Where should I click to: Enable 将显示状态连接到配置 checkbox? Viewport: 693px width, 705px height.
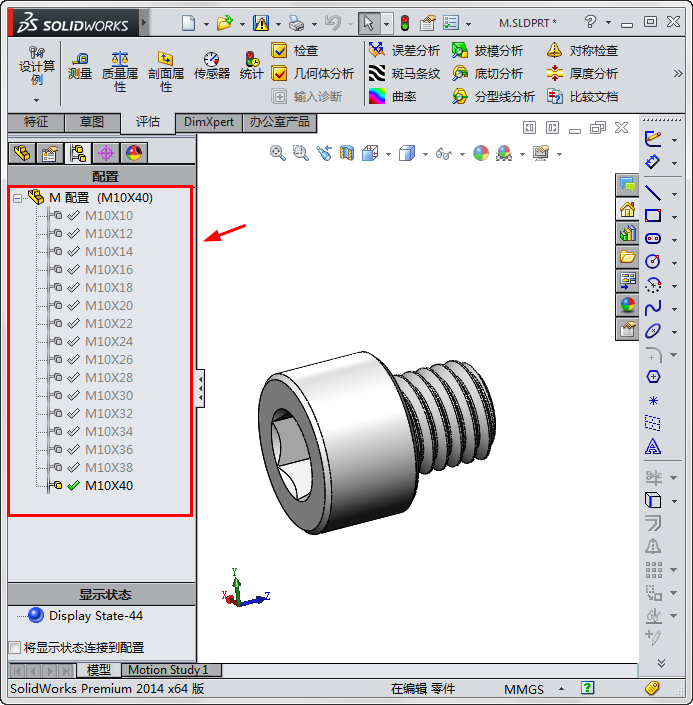pyautogui.click(x=14, y=647)
